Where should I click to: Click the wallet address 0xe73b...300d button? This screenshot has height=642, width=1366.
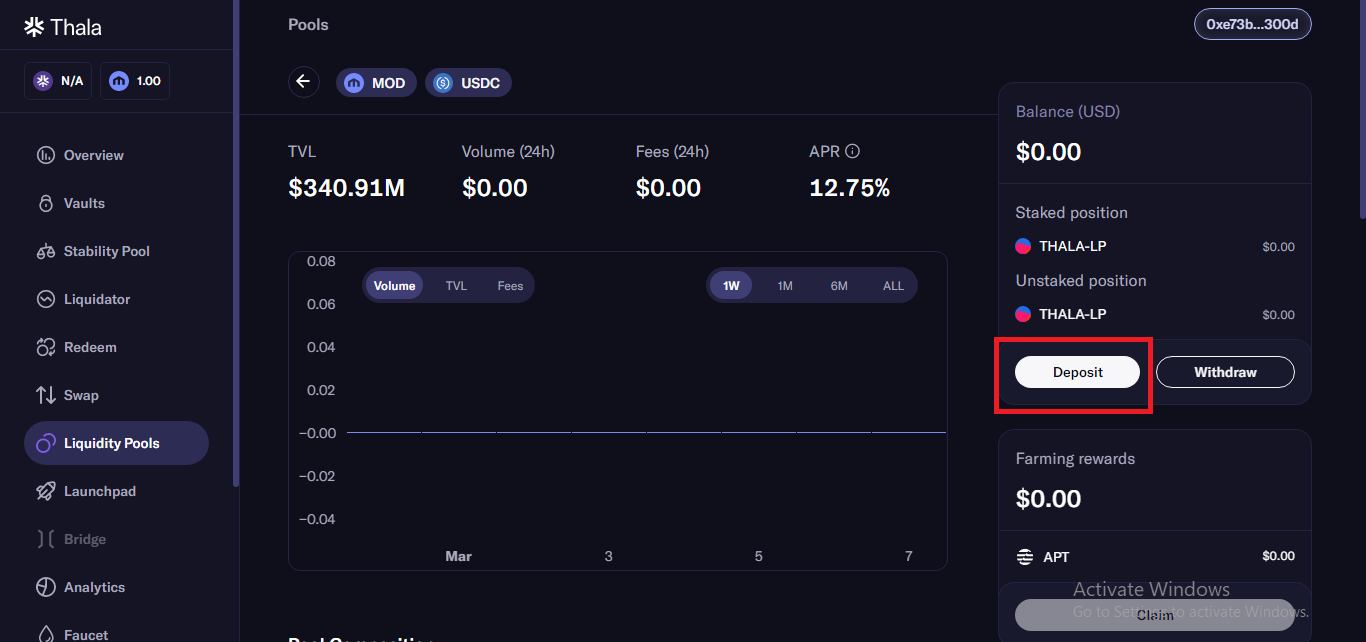point(1252,24)
